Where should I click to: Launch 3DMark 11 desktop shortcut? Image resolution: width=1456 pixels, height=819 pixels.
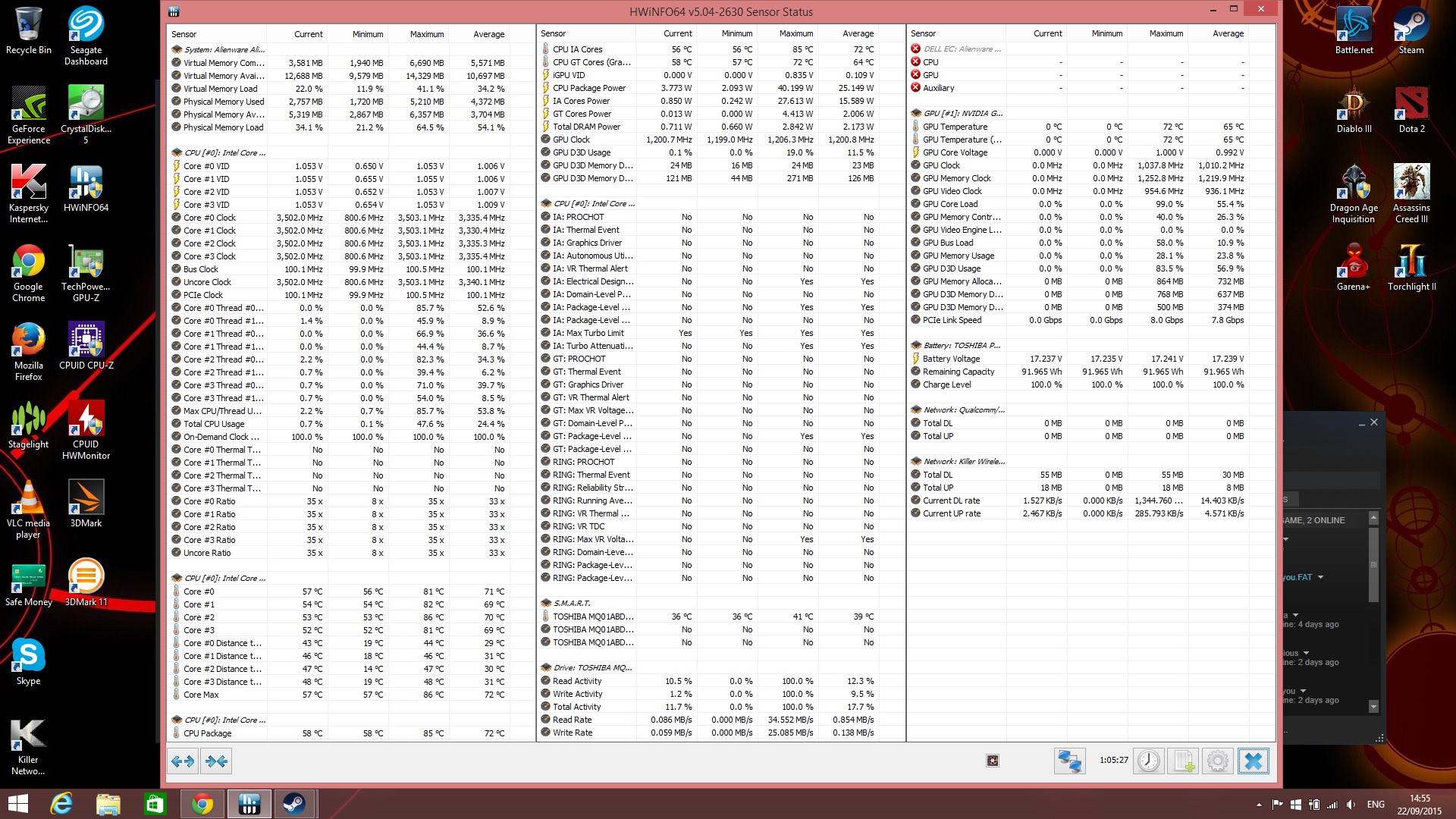click(86, 583)
